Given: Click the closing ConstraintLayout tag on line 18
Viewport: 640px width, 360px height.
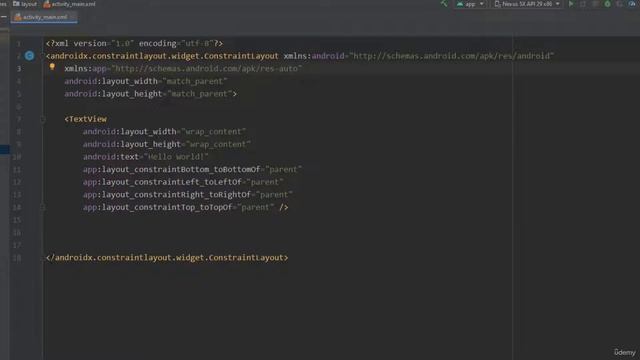Looking at the screenshot, I should [167, 258].
